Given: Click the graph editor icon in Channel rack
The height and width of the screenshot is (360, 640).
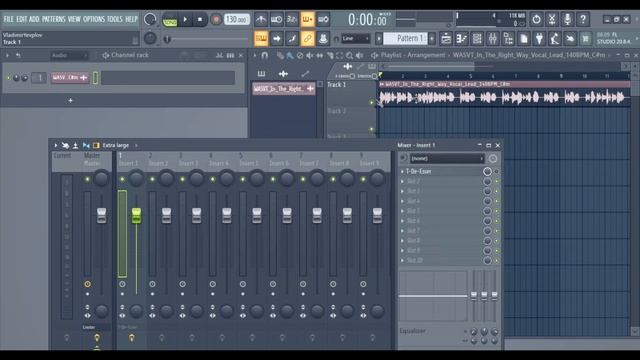Looking at the screenshot, I should (x=219, y=55).
